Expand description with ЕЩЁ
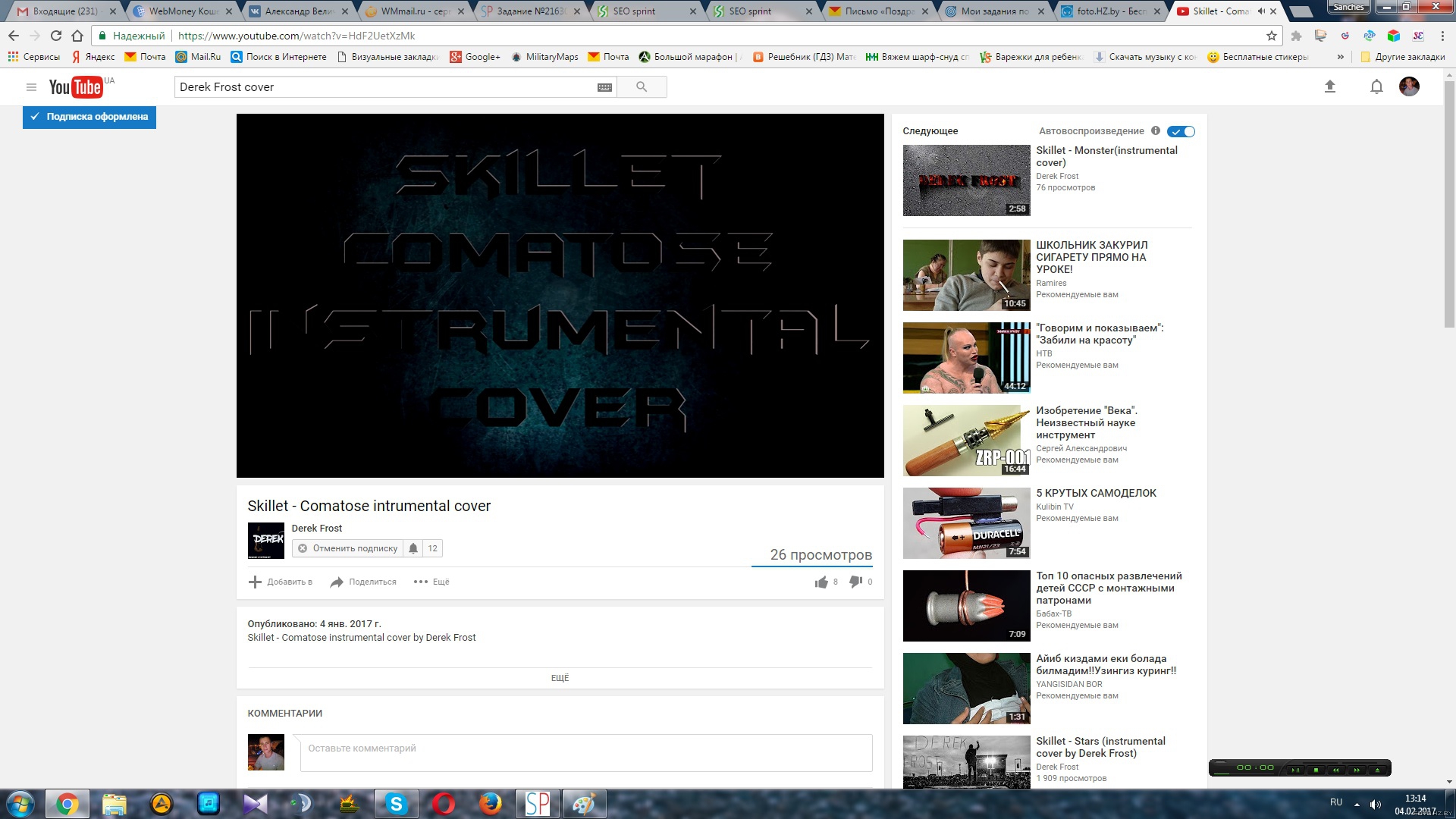Screen dimensions: 1456x819 560,678
